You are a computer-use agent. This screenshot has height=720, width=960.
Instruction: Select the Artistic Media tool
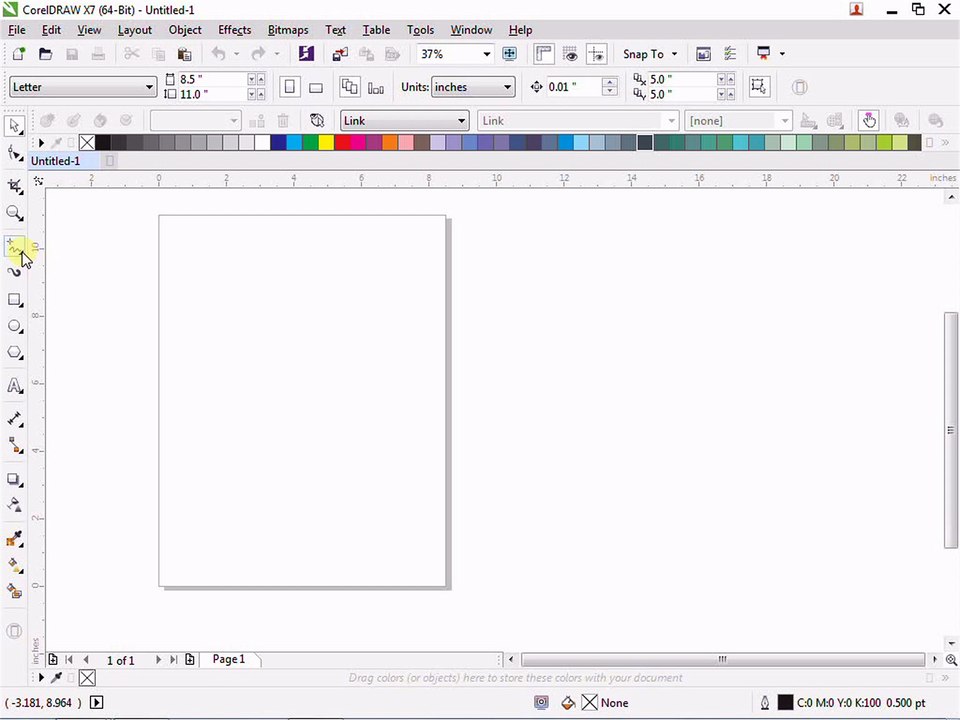coord(15,272)
